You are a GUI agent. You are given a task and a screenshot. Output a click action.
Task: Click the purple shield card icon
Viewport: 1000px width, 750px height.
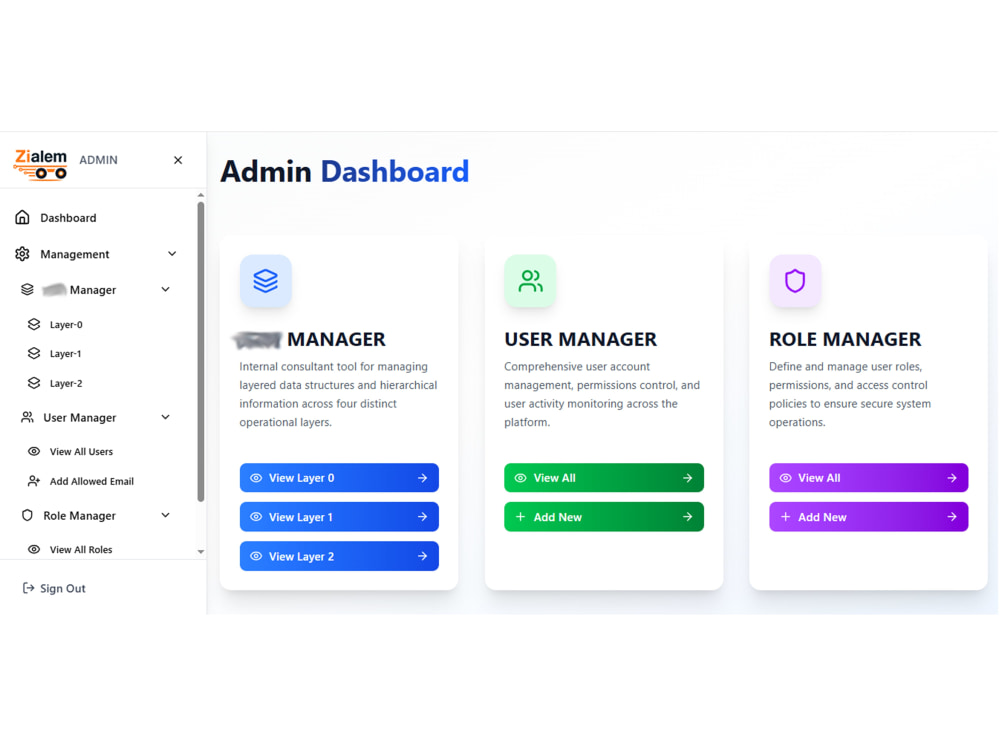coord(795,281)
